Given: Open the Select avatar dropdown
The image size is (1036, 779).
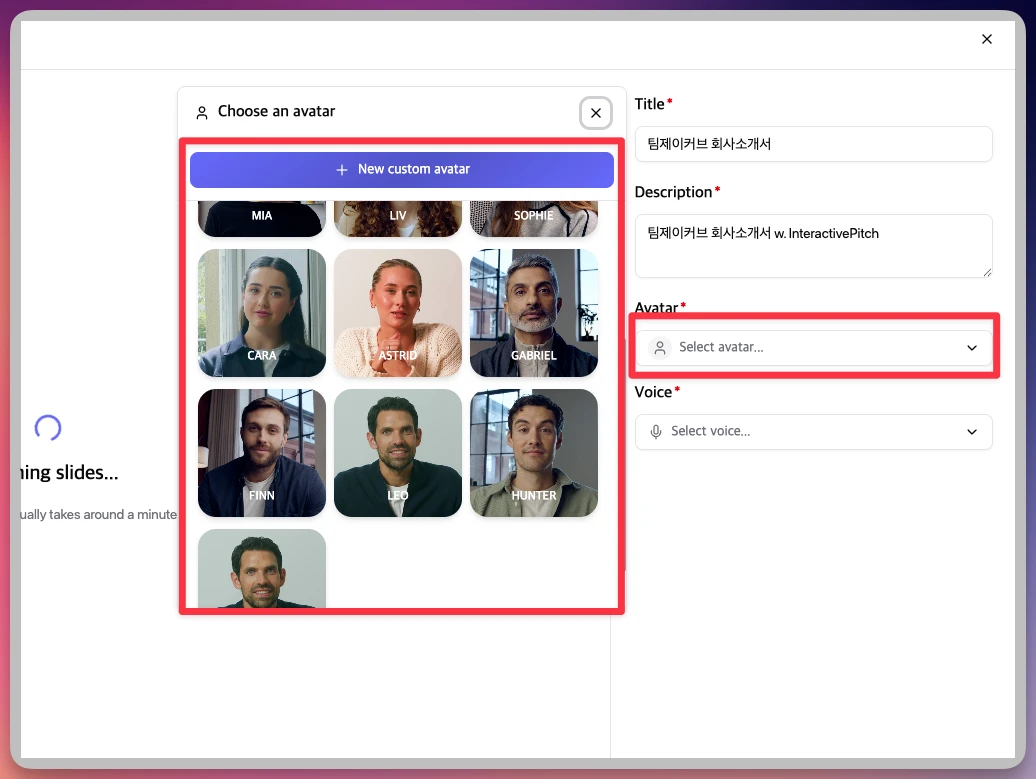Looking at the screenshot, I should tap(813, 348).
